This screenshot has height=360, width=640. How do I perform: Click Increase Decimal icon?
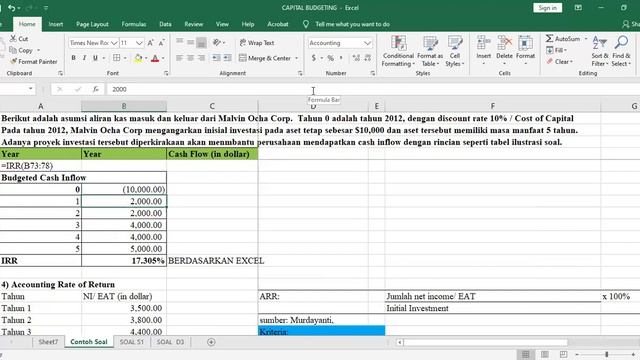356,58
